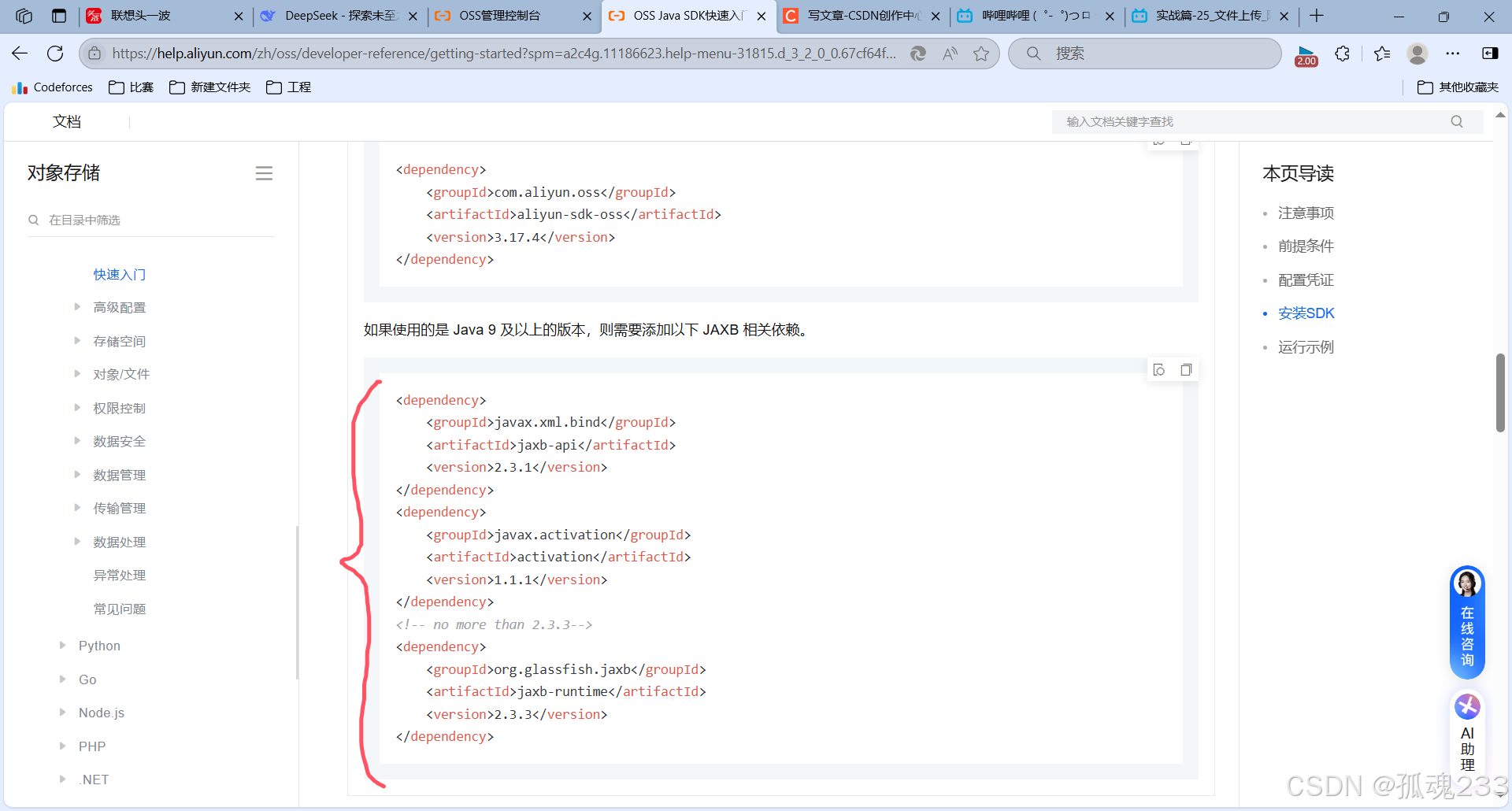Screen dimensions: 1512x811
Task: Open a new browser tab
Action: pyautogui.click(x=1317, y=16)
